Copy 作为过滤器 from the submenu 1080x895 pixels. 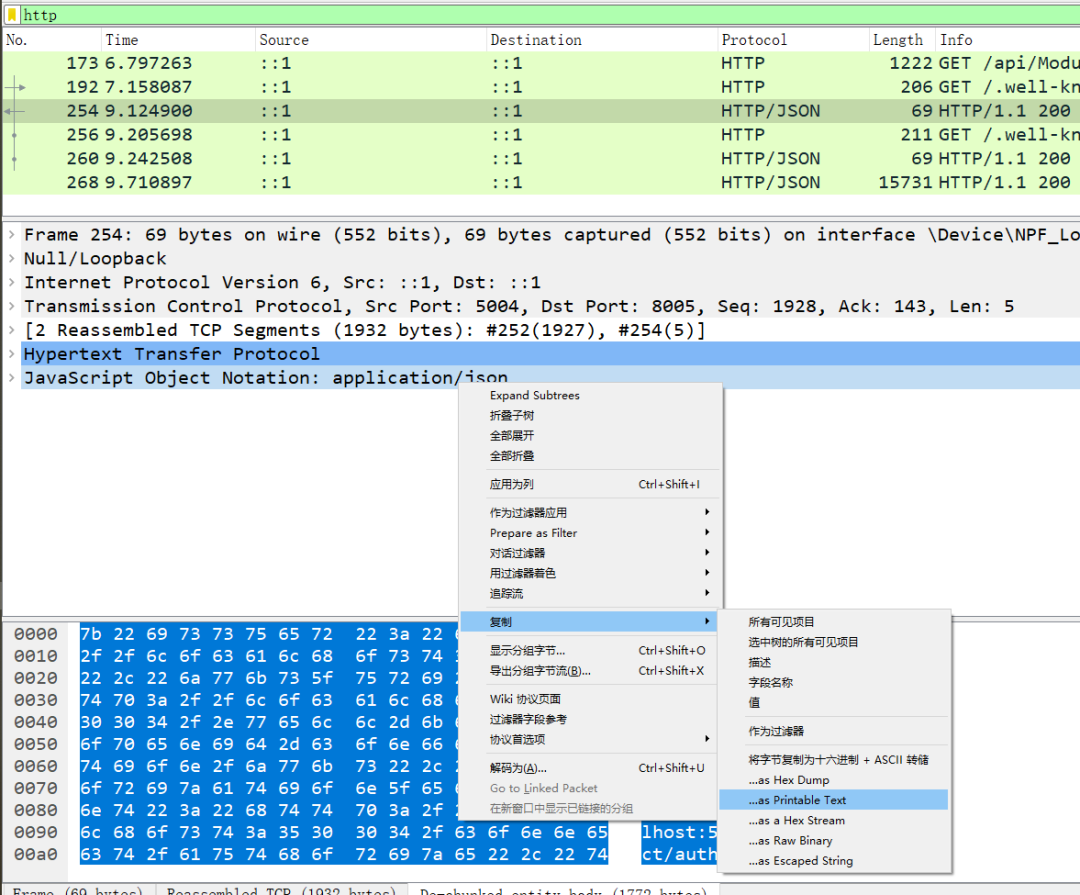(834, 731)
